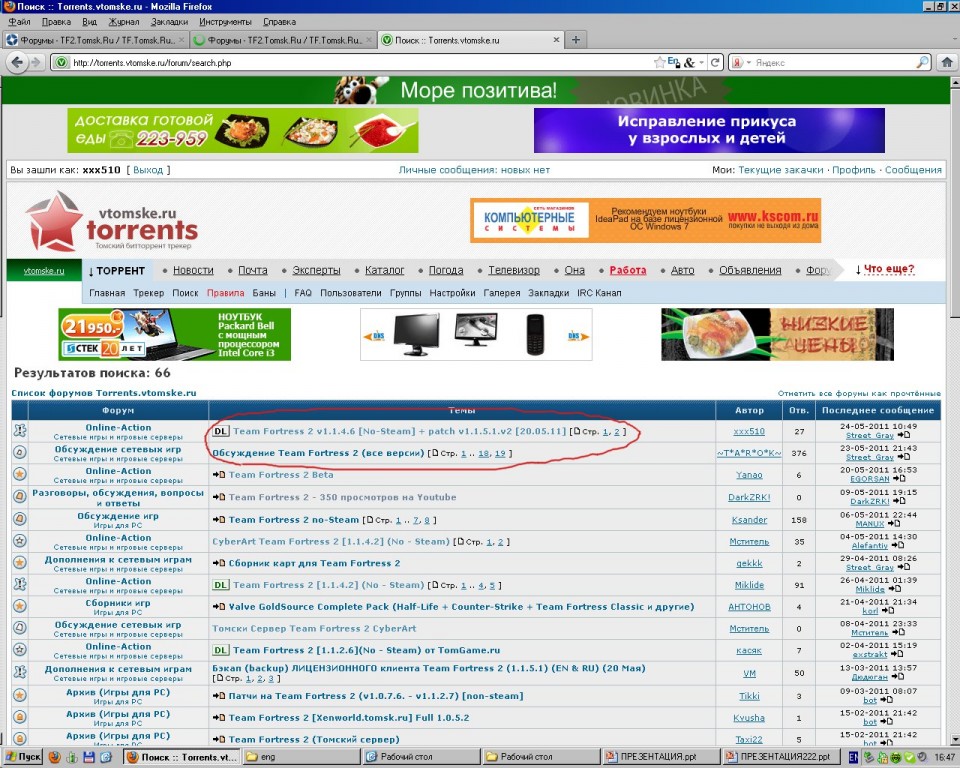Open the Закладки menu
960x768 pixels.
pos(170,21)
